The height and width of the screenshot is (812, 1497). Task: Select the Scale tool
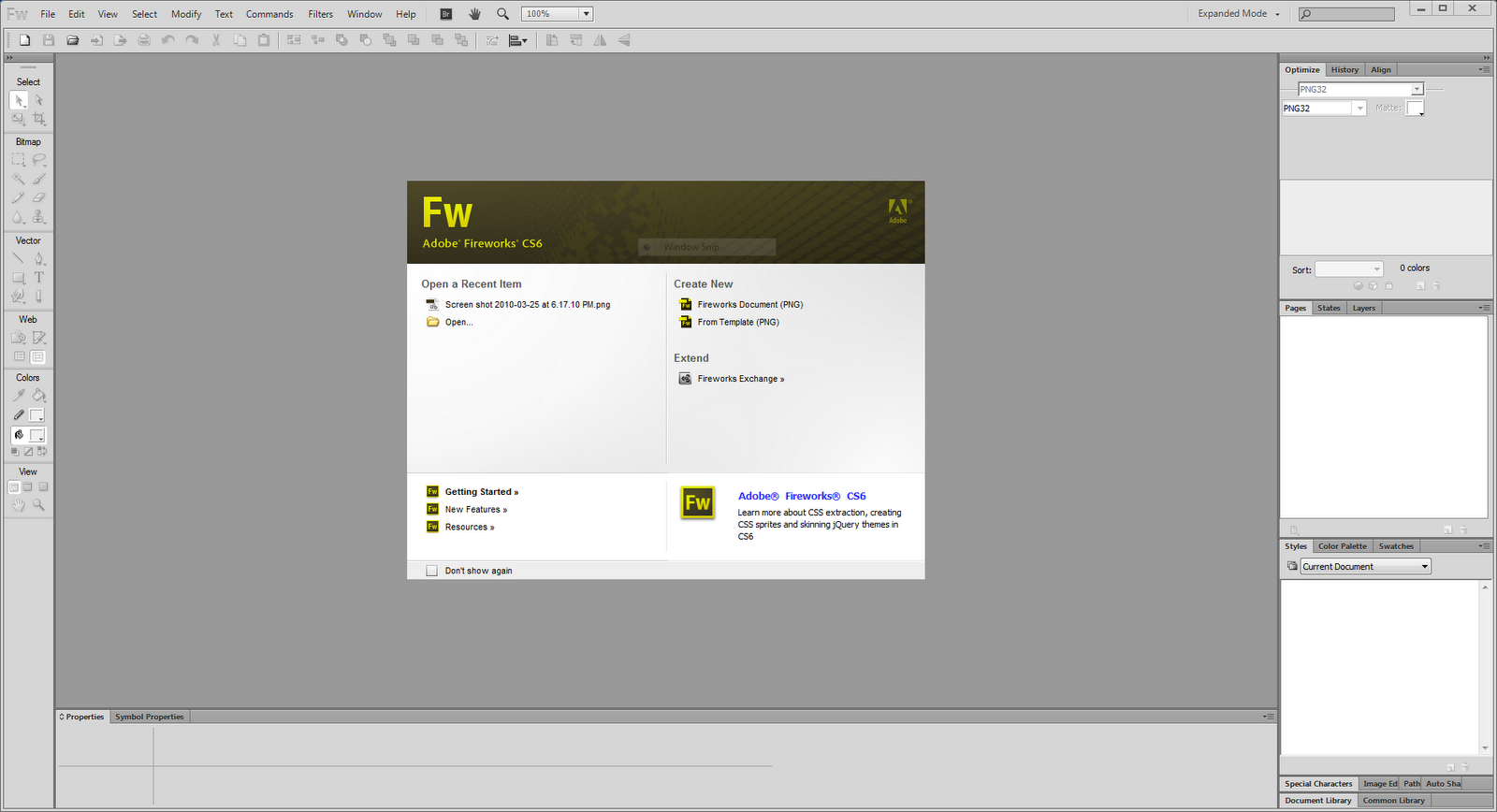19,119
